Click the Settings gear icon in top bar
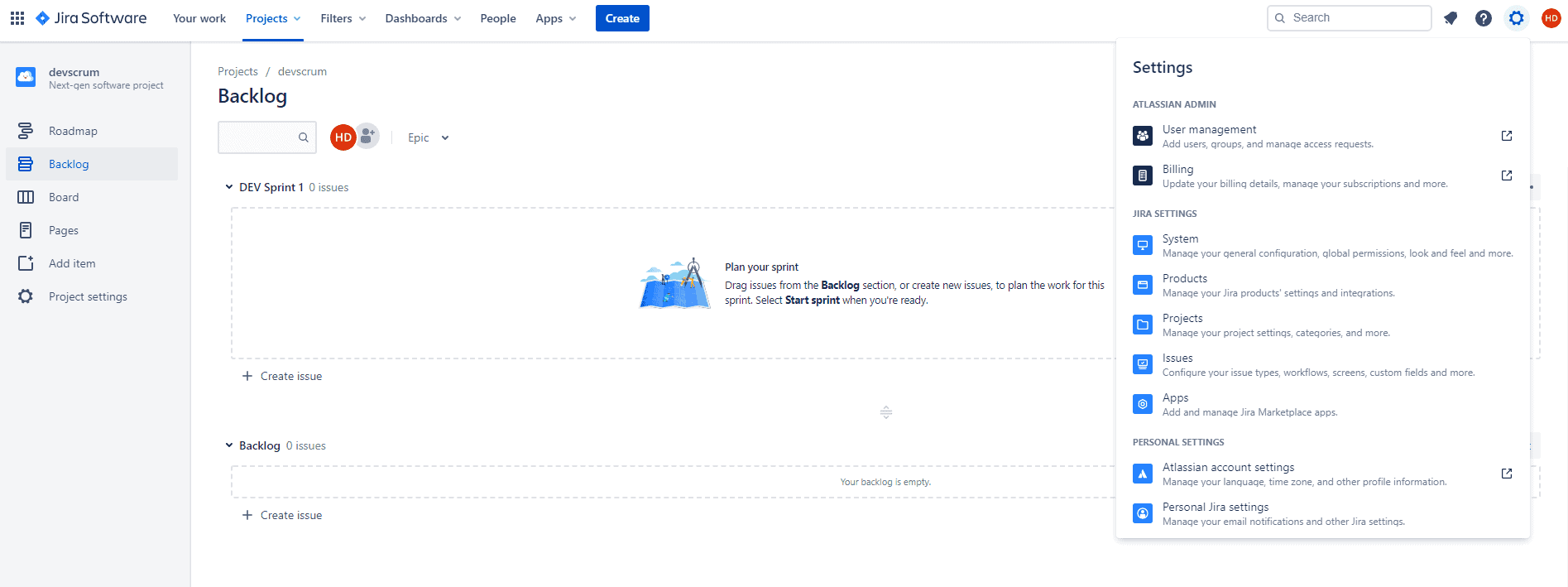 click(x=1517, y=18)
